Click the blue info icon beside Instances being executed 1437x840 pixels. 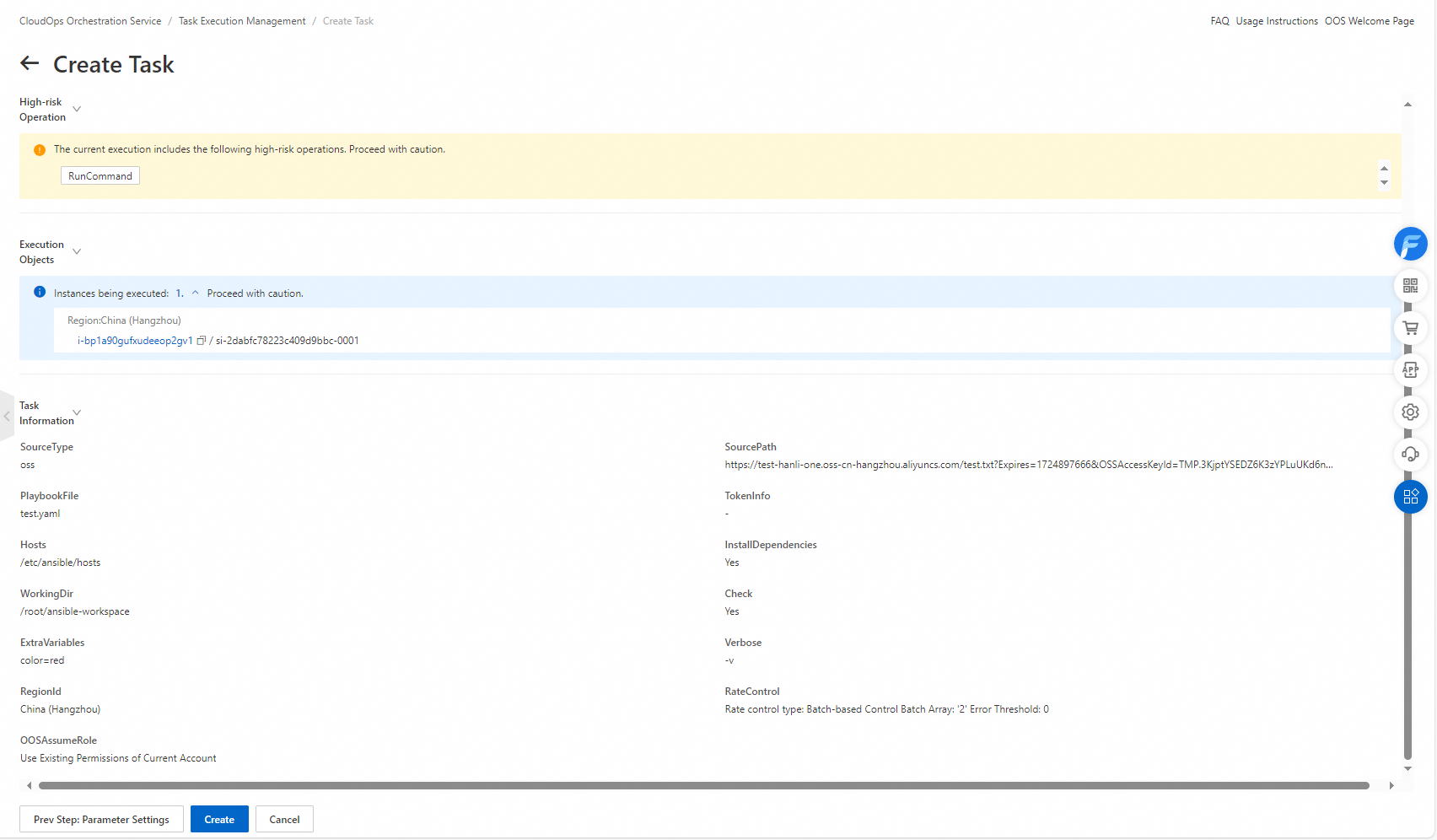(40, 292)
